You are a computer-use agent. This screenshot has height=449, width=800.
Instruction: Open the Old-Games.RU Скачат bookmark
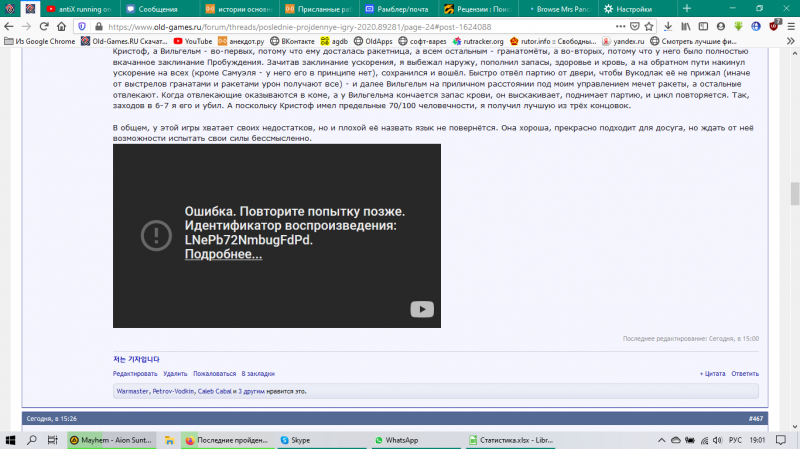coord(124,41)
